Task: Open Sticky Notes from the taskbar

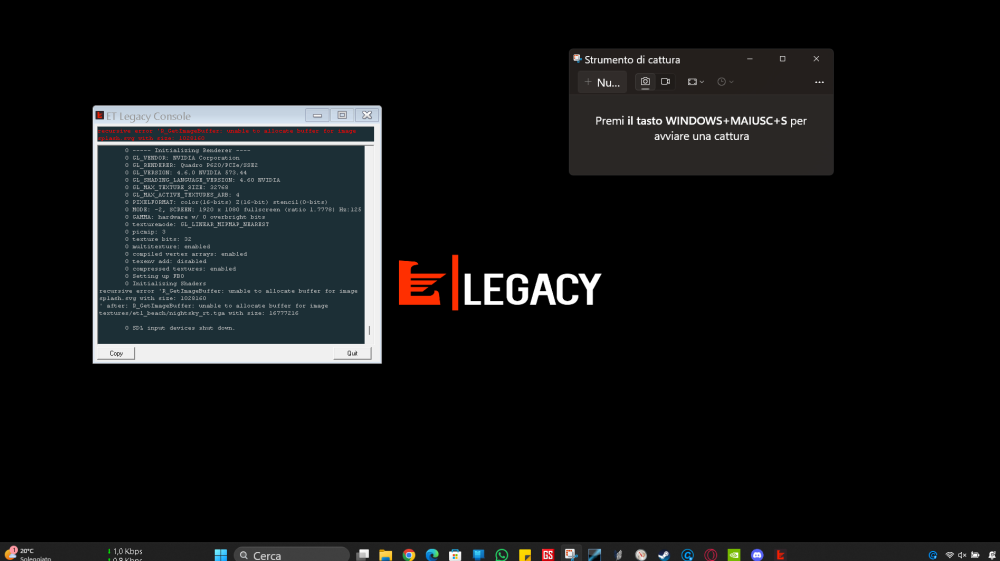Action: pyautogui.click(x=525, y=555)
